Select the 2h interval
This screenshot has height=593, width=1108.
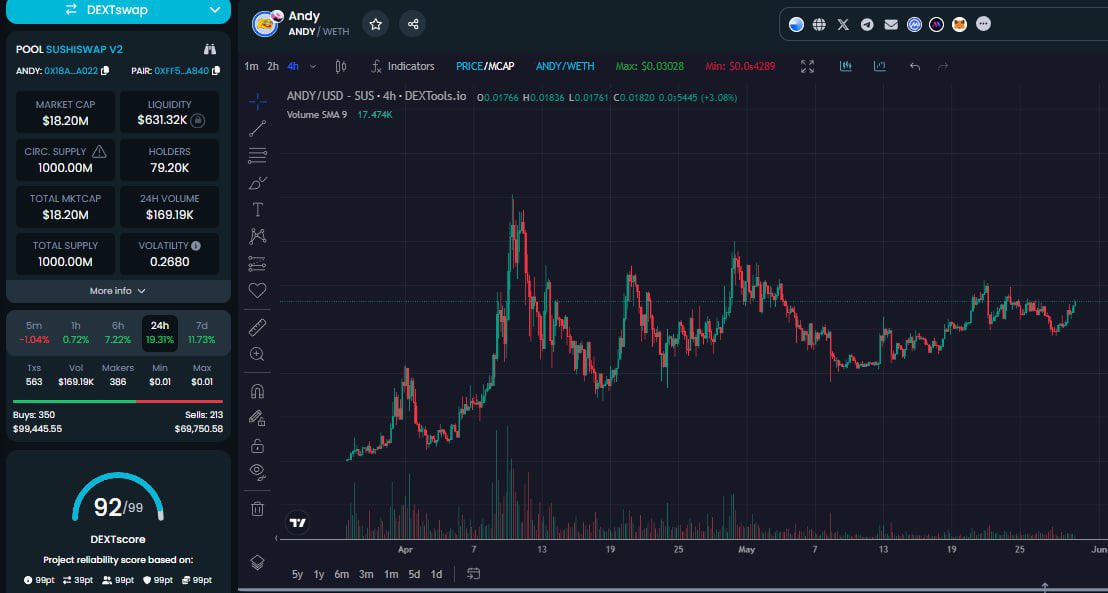[x=273, y=66]
